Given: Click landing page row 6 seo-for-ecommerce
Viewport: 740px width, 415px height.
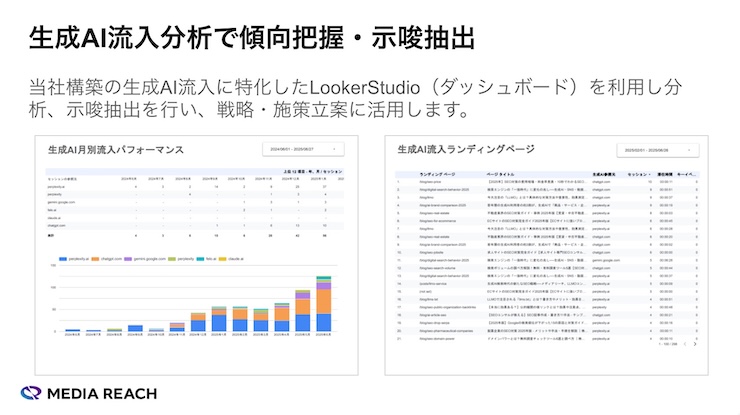Looking at the screenshot, I should coord(547,221).
